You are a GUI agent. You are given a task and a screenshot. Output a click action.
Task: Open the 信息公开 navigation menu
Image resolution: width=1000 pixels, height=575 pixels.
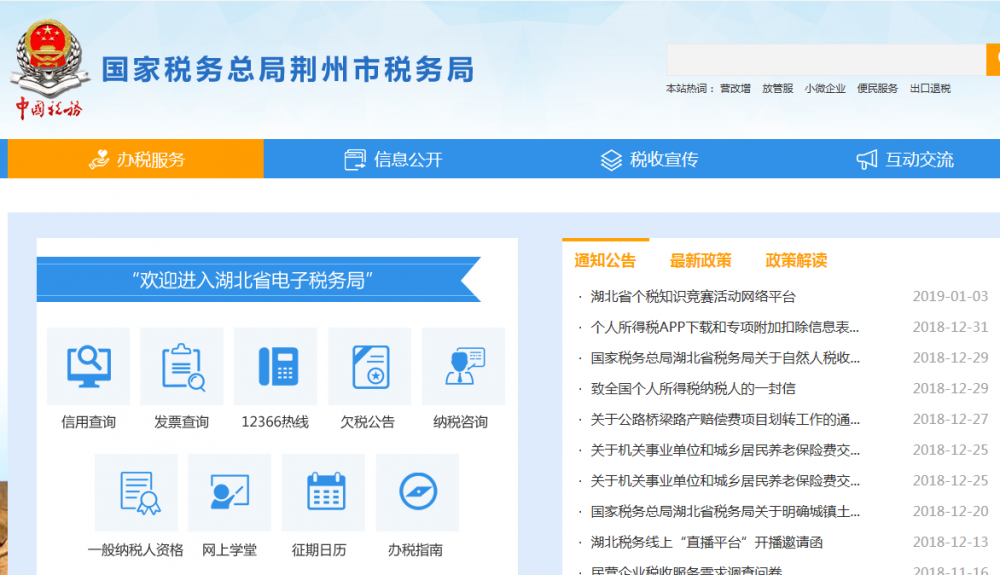tap(393, 159)
